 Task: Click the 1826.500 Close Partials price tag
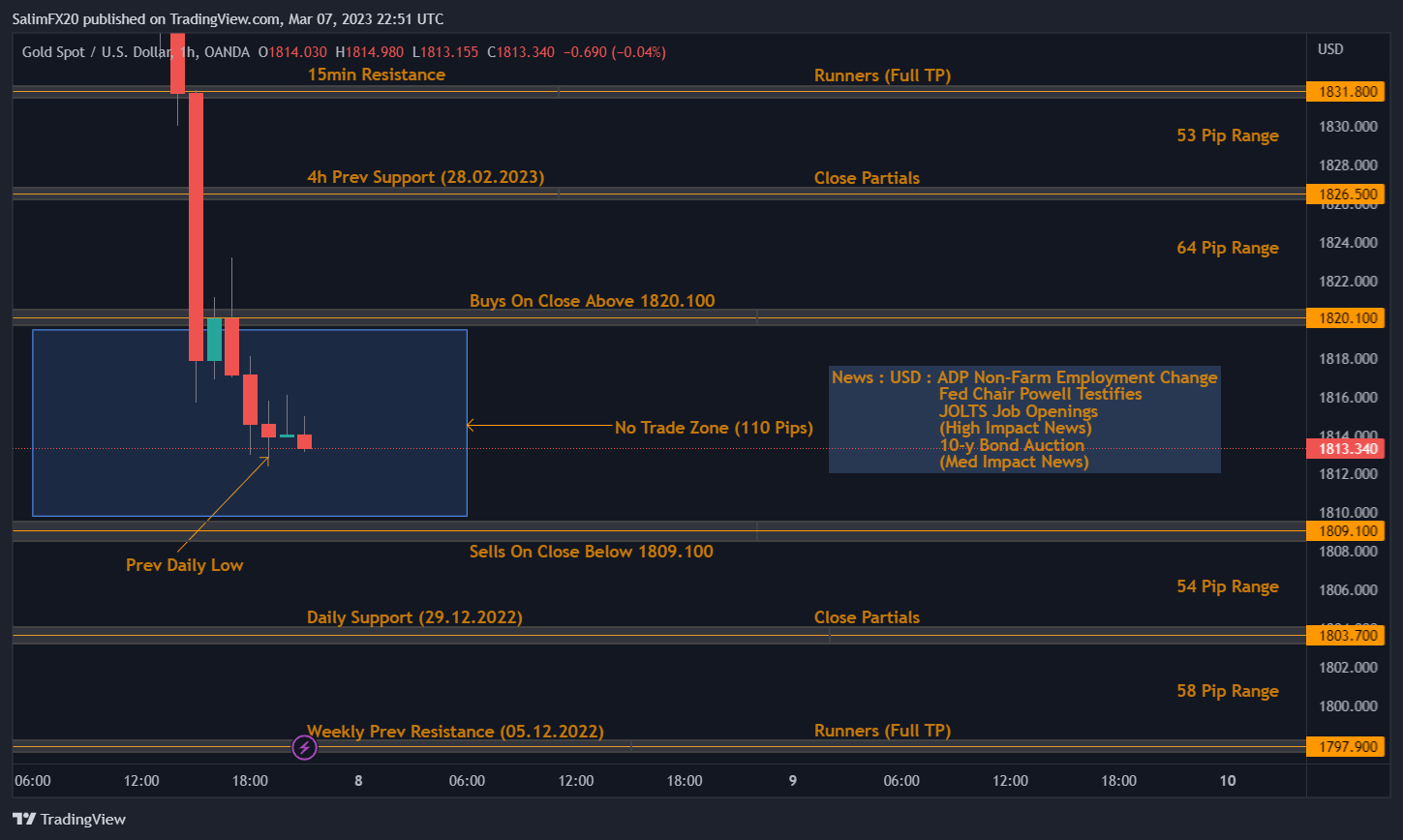tap(1347, 194)
